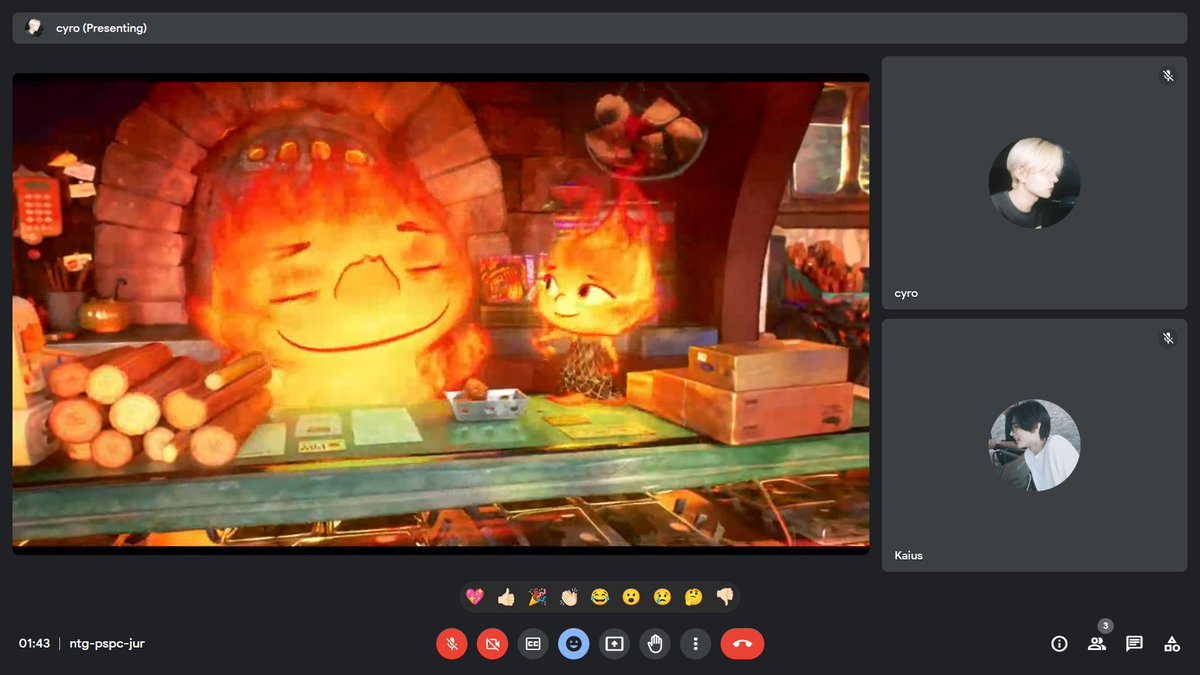Send thumbs down reaction

(x=724, y=597)
